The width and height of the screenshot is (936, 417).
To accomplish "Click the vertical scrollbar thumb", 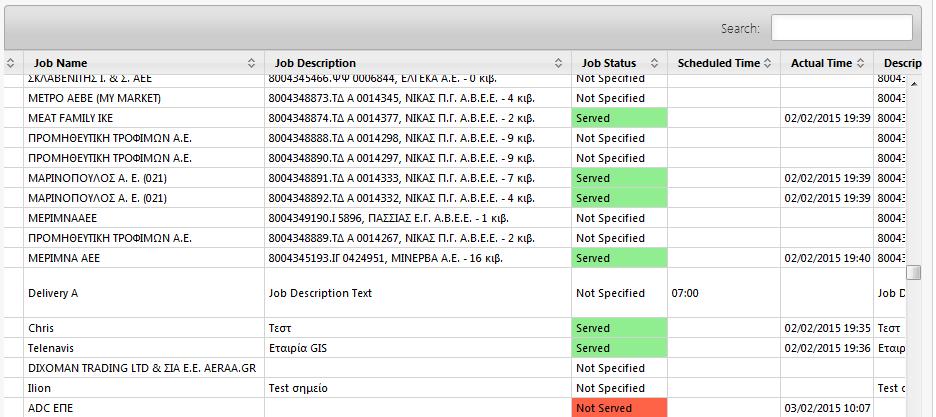I will tap(913, 272).
